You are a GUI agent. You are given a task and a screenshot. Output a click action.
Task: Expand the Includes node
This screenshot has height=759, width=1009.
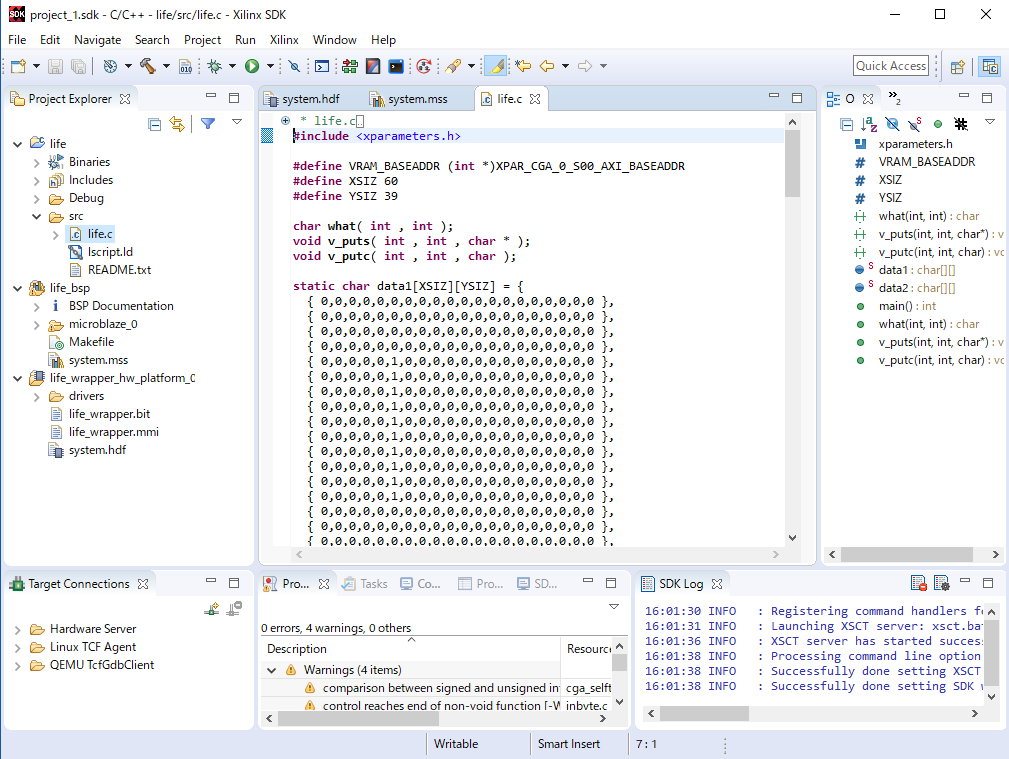[x=37, y=180]
